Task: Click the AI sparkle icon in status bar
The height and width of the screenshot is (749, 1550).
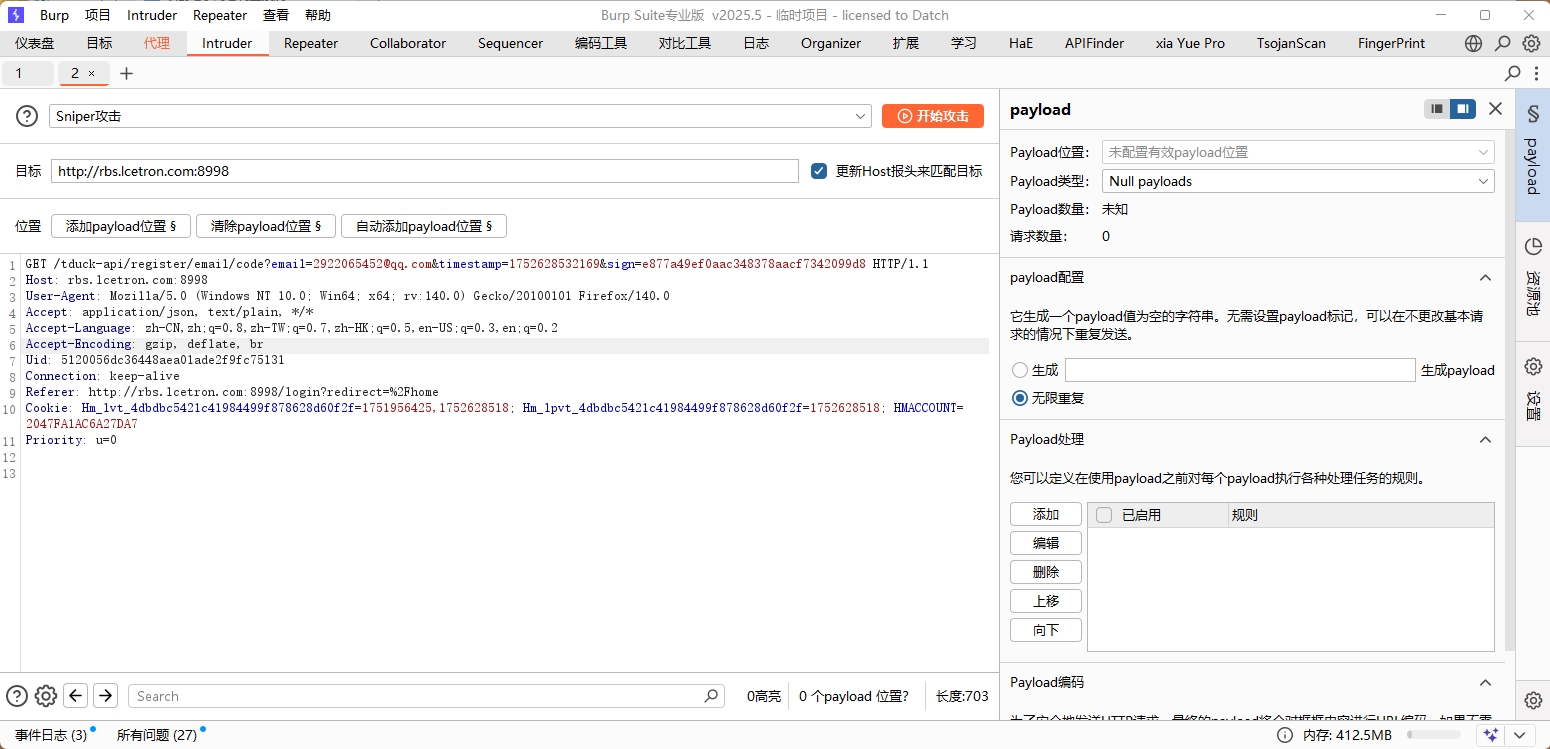Action: [x=1491, y=735]
